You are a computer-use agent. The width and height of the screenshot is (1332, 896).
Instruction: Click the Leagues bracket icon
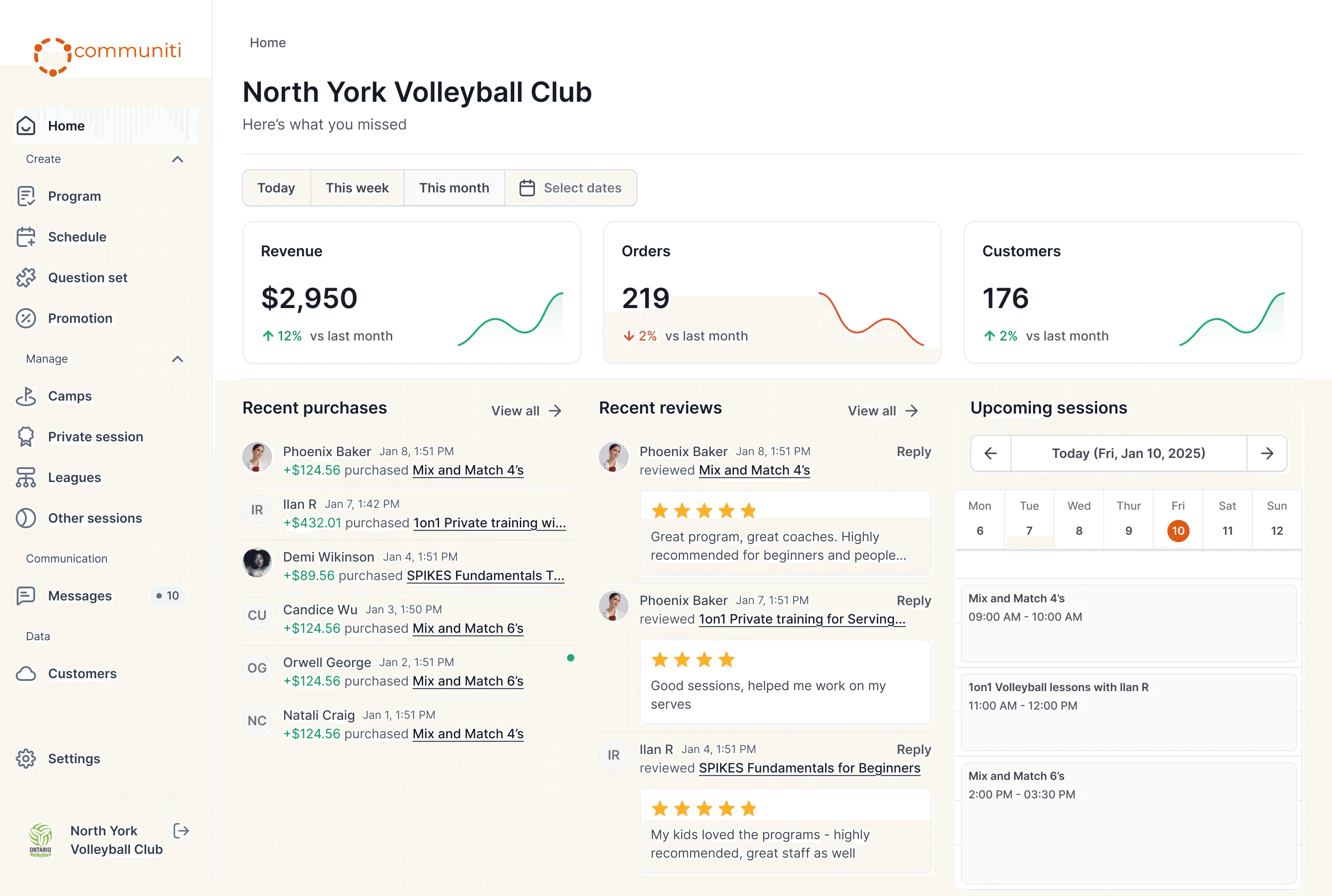tap(26, 477)
